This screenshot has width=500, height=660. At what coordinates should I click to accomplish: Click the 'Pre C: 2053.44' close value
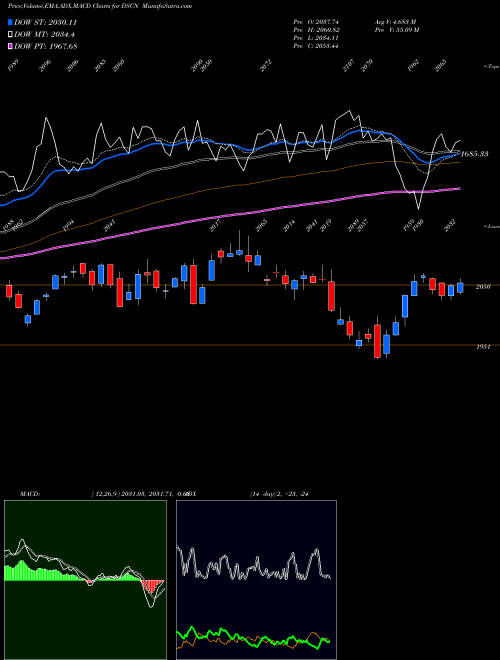tap(316, 46)
